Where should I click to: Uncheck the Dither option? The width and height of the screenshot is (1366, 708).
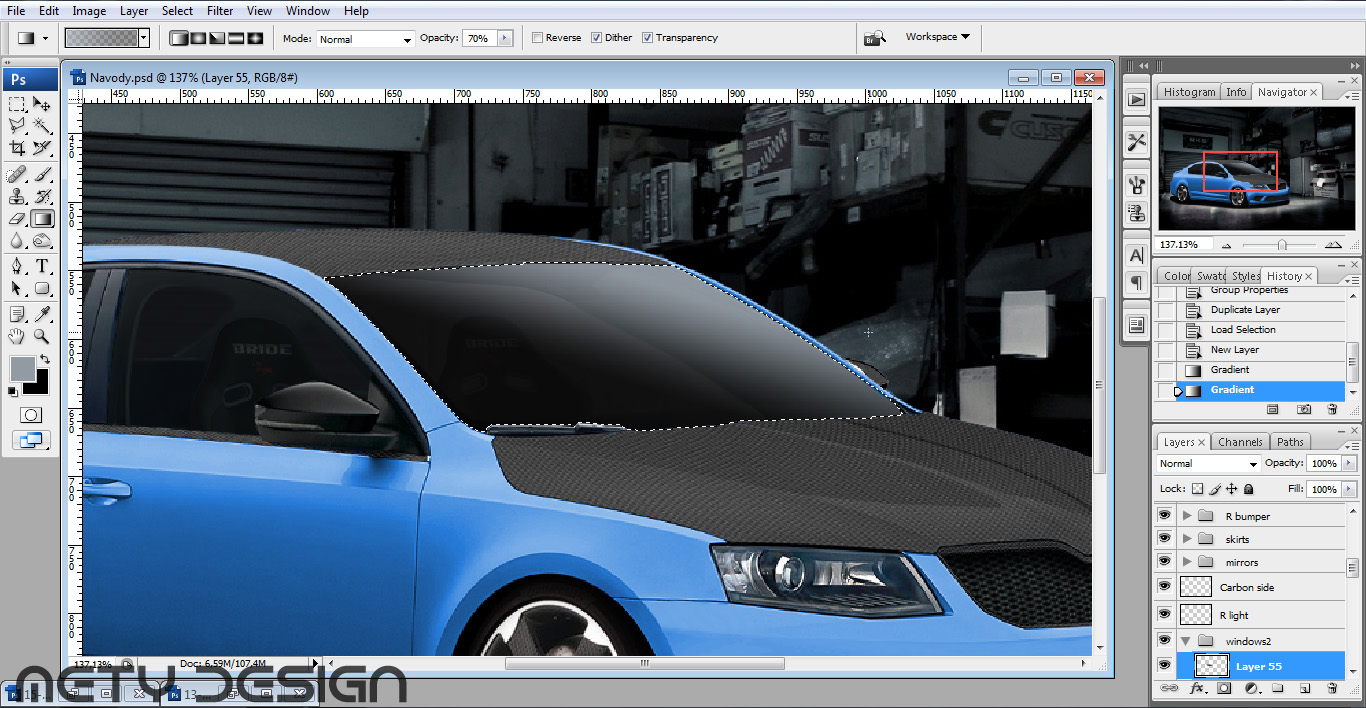tap(597, 38)
